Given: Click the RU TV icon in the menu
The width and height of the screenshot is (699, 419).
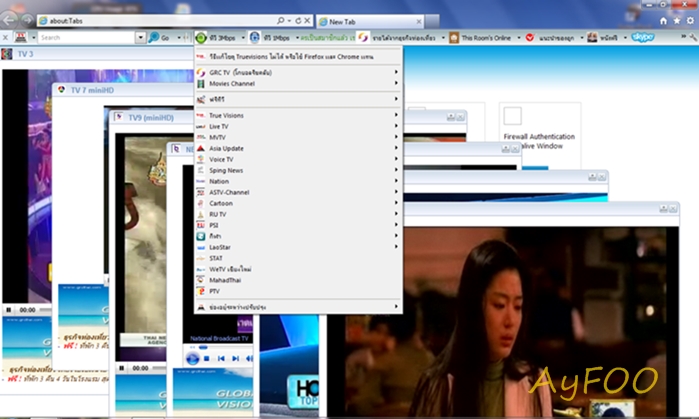Looking at the screenshot, I should tap(201, 214).
